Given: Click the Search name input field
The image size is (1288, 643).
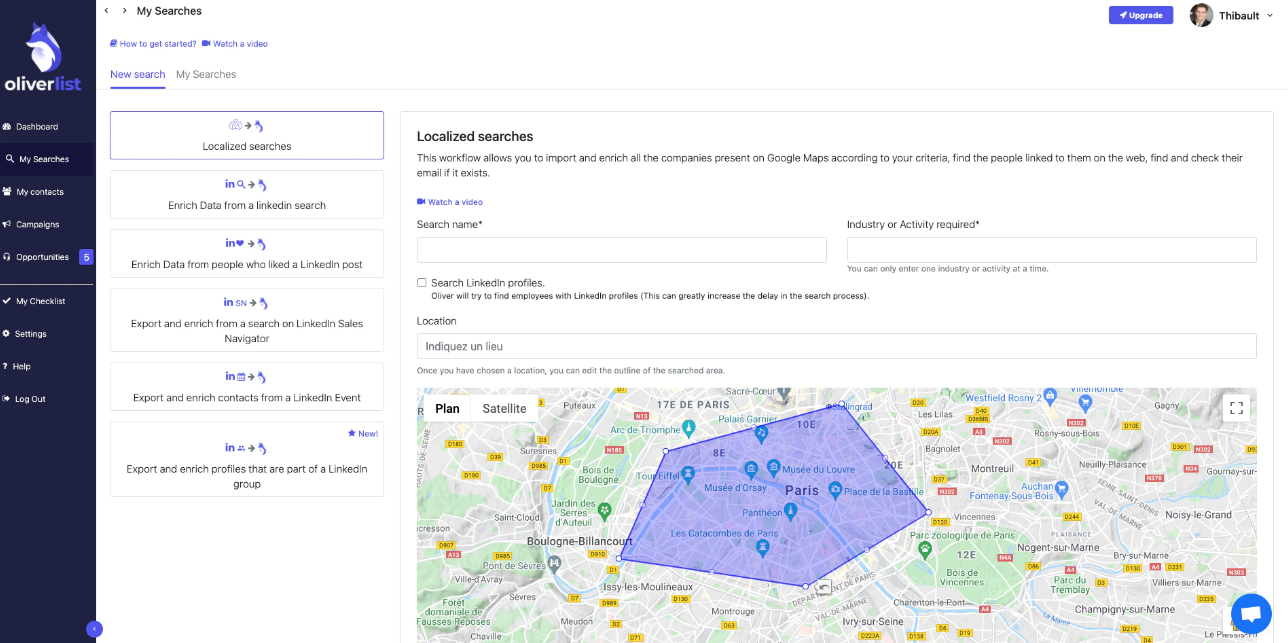Looking at the screenshot, I should [621, 250].
